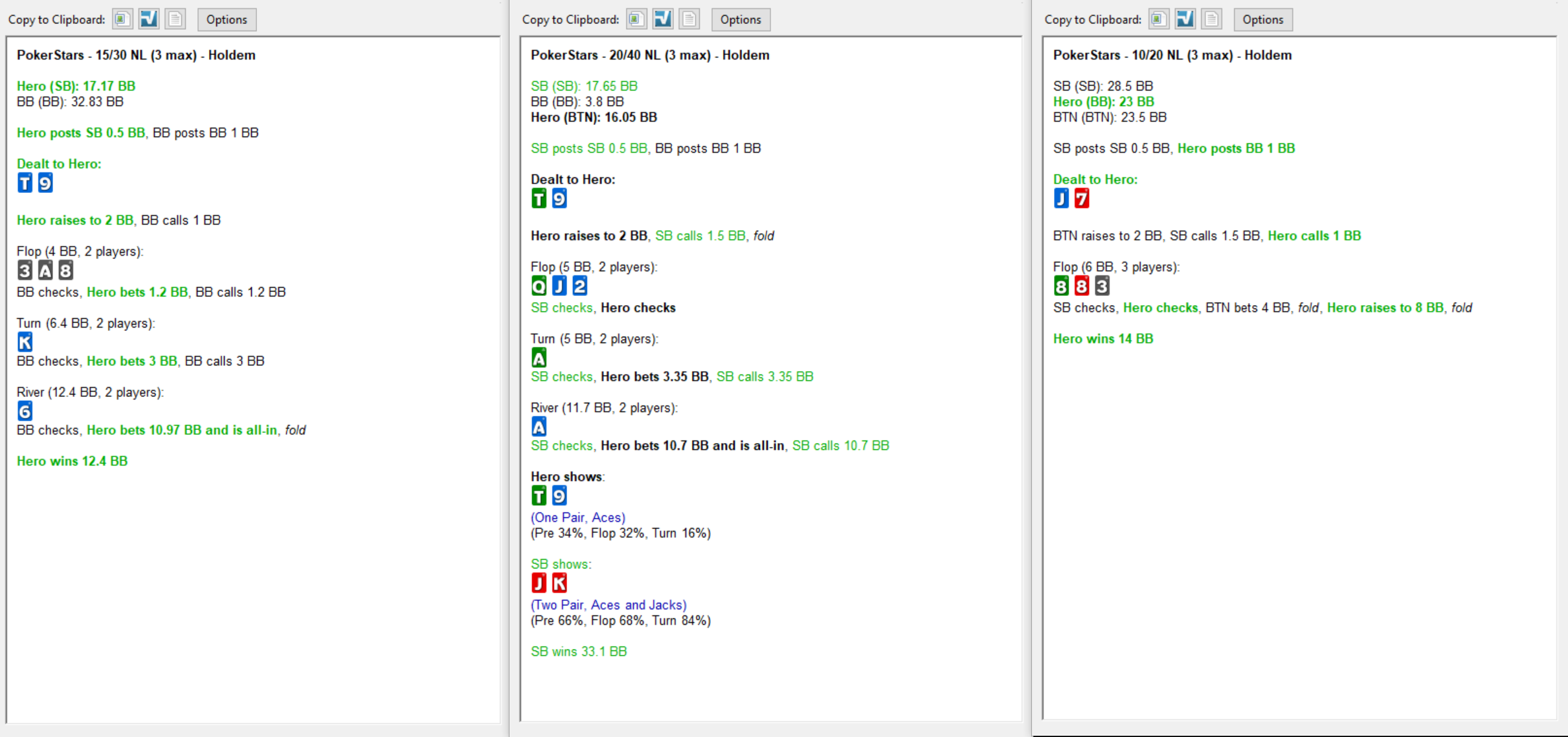Click the "(One Pair, Aces)" text
Screen dimensions: 1568x737
577,517
